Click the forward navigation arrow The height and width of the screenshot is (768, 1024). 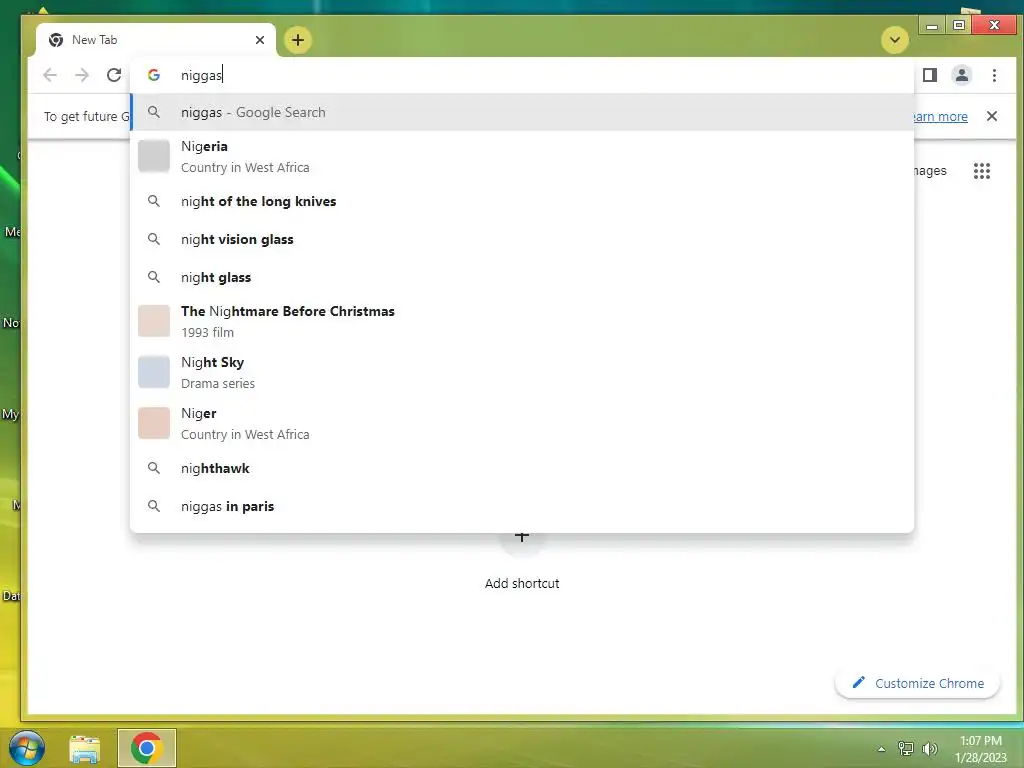tap(82, 75)
